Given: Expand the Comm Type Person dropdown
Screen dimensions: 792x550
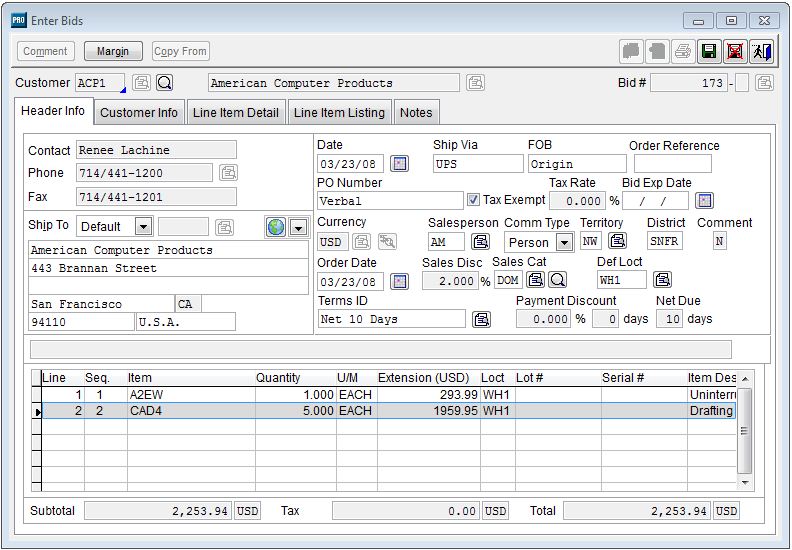Looking at the screenshot, I should 564,242.
